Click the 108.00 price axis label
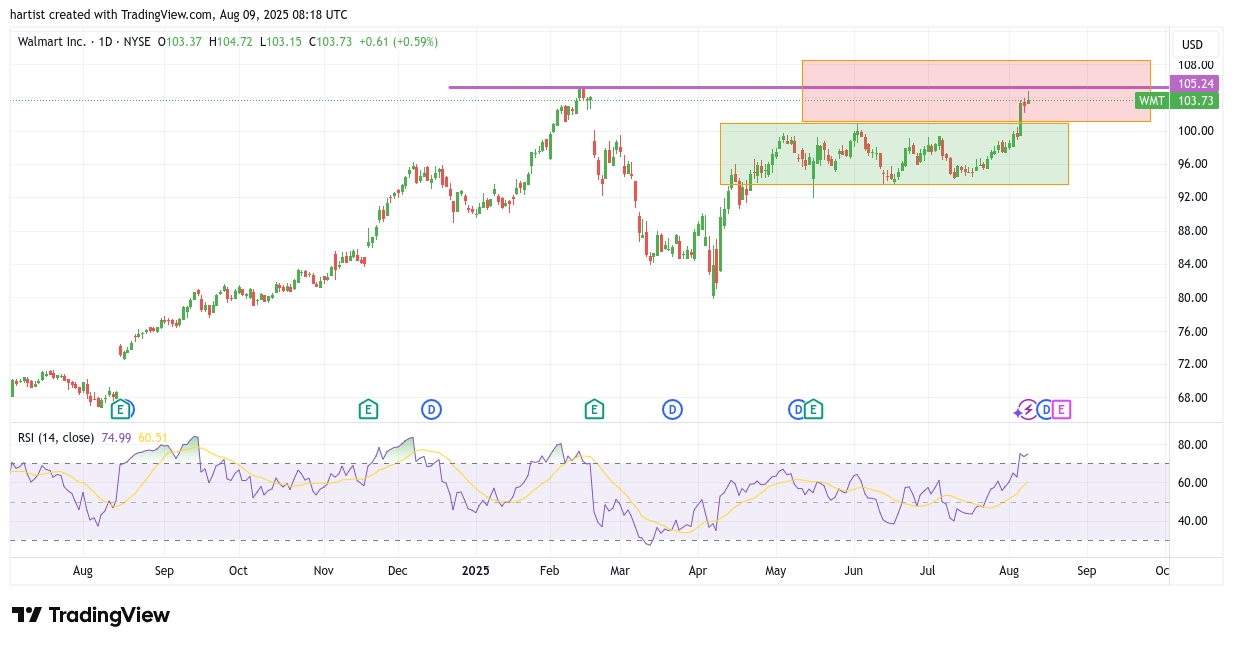The height and width of the screenshot is (645, 1233). coord(1196,64)
